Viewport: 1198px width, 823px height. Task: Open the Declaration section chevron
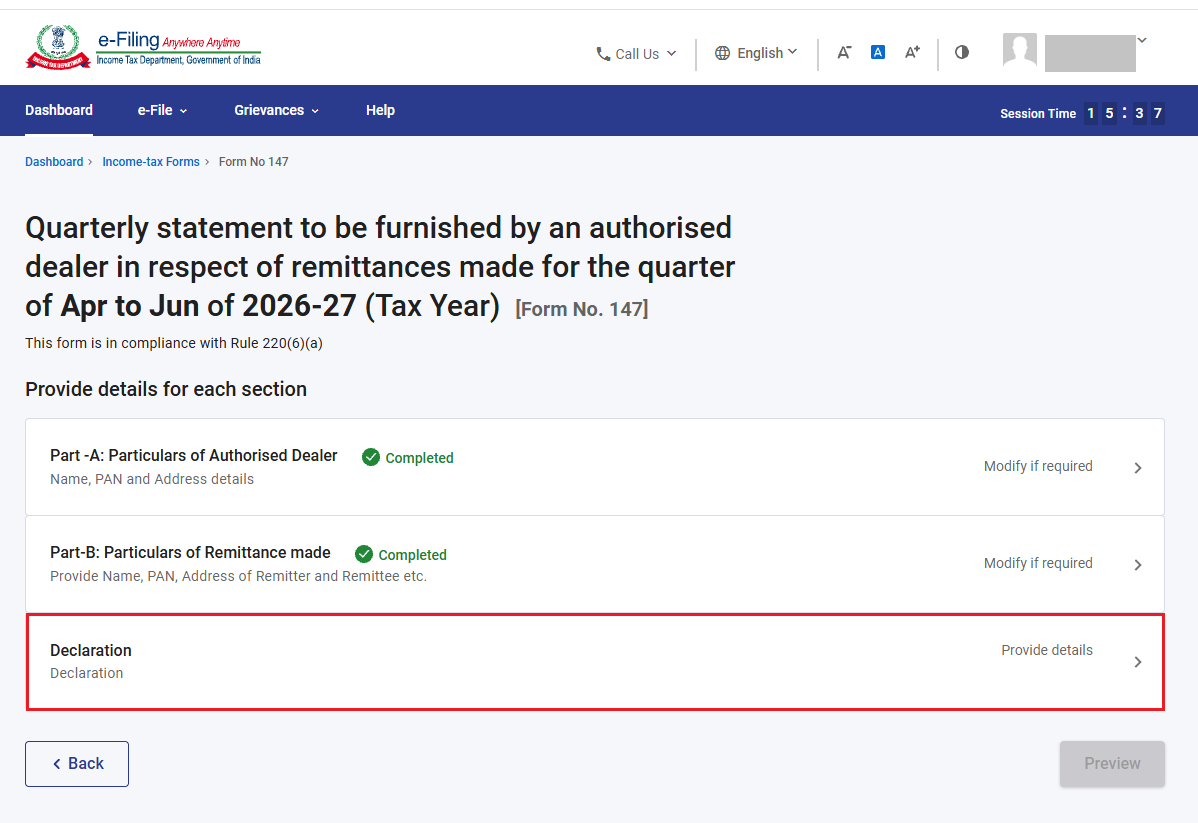click(x=1138, y=662)
